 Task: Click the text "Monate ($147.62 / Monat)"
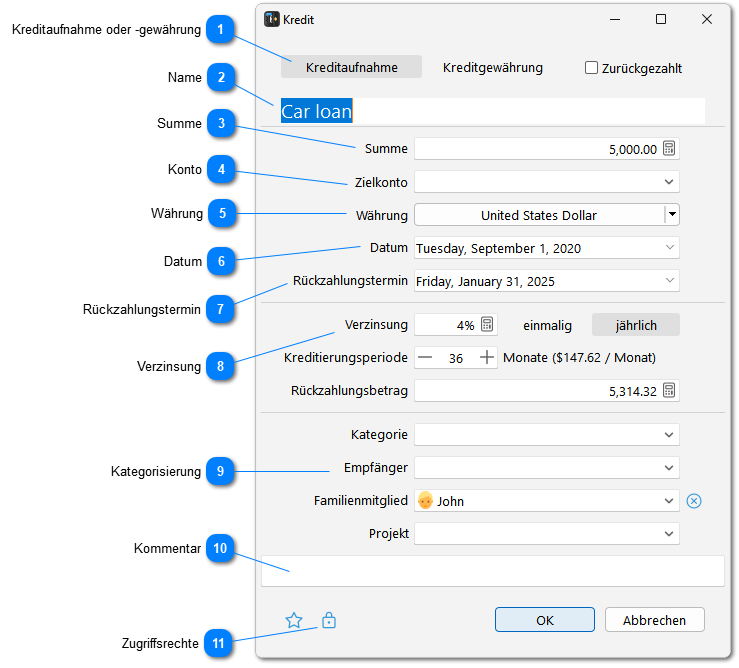(579, 357)
